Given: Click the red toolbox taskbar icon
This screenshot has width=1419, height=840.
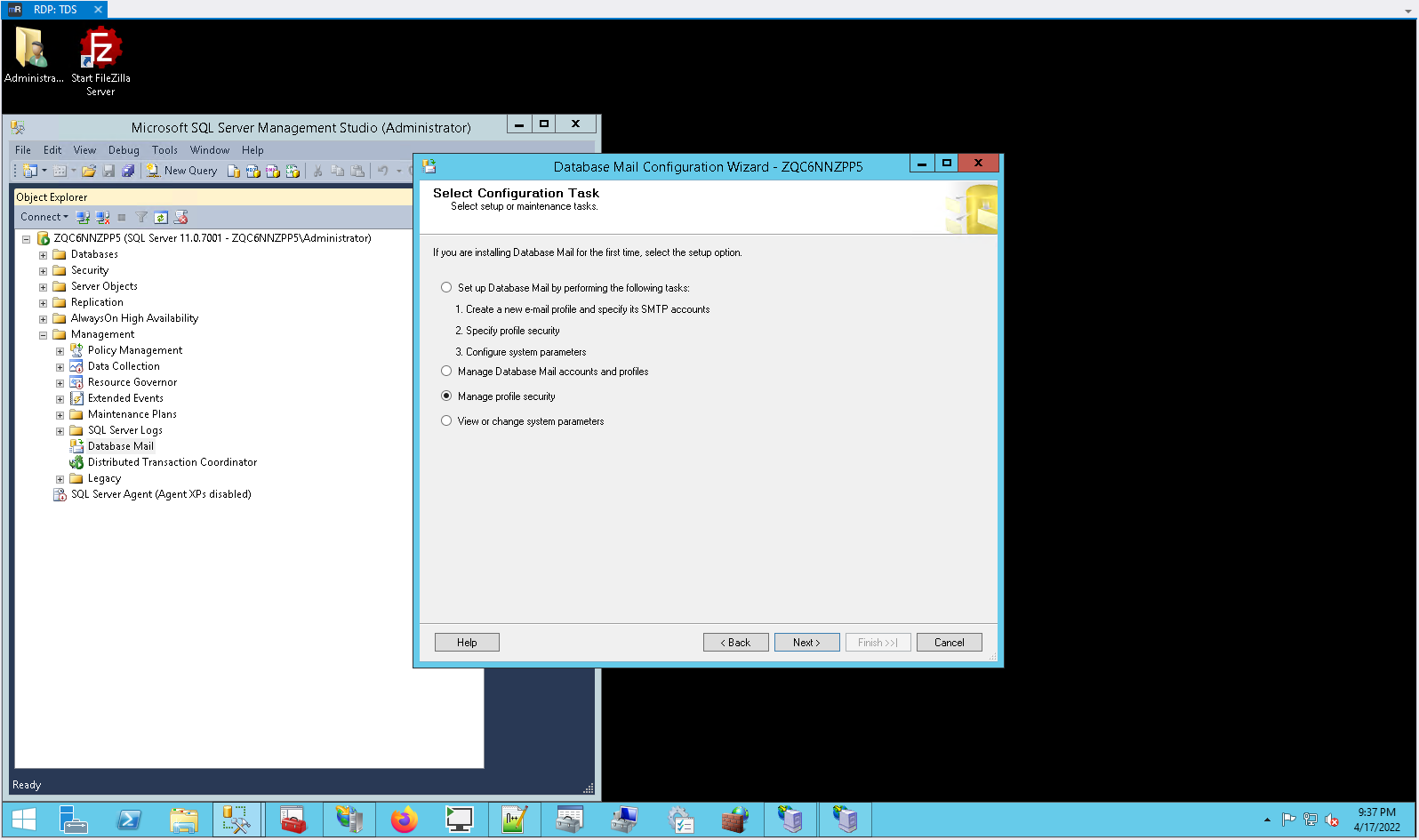Looking at the screenshot, I should [293, 820].
